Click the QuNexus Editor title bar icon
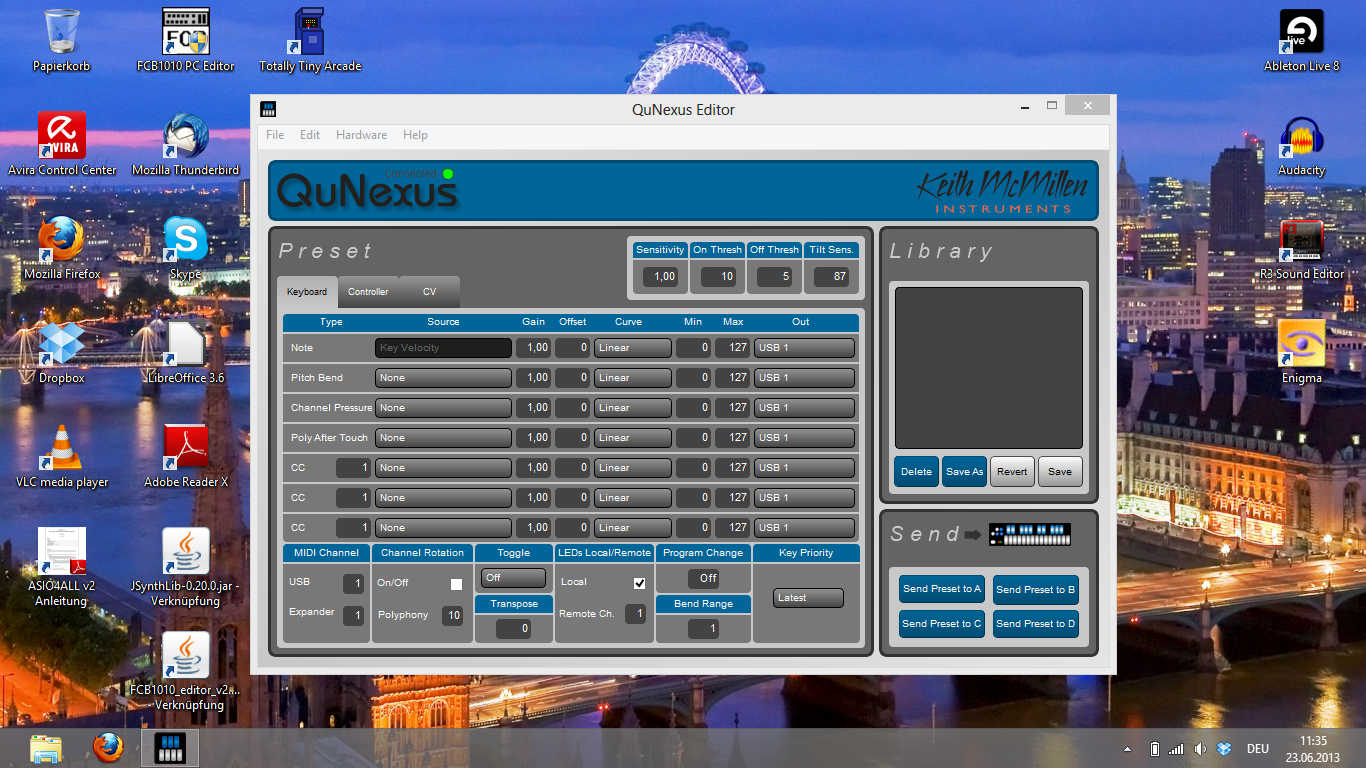This screenshot has width=1366, height=768. [267, 109]
